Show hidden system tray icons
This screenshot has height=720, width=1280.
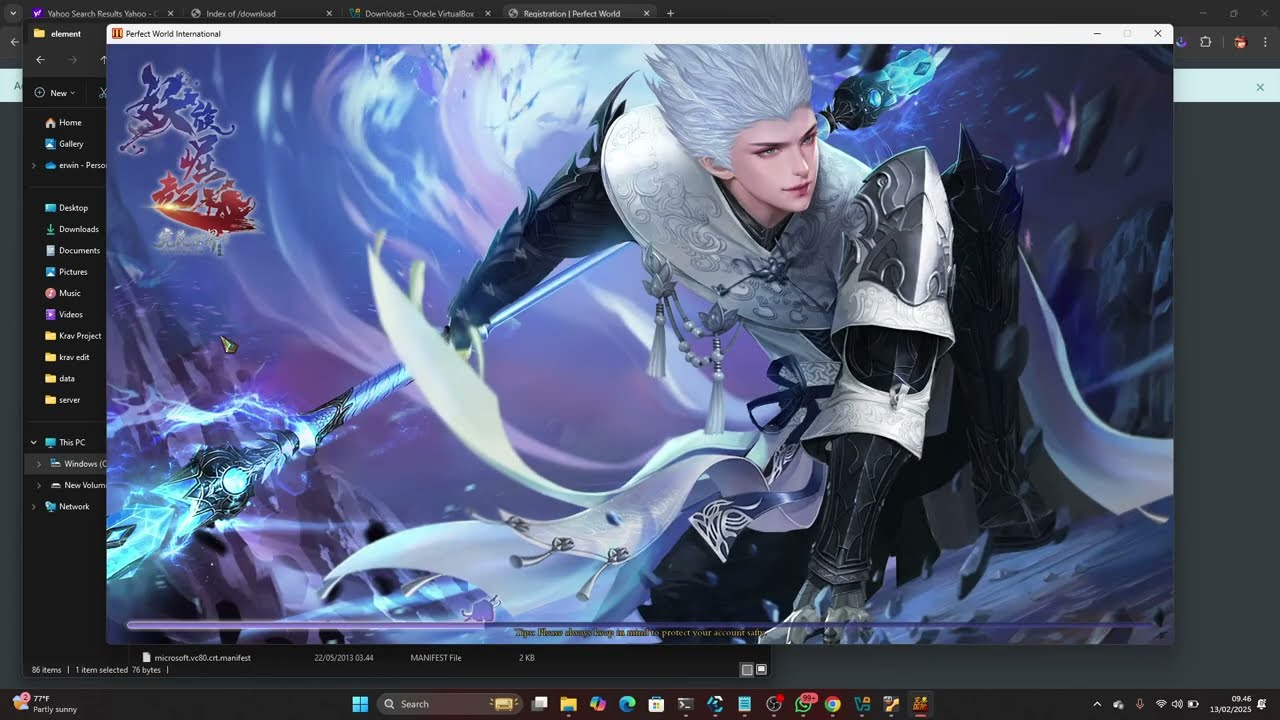[x=1097, y=704]
